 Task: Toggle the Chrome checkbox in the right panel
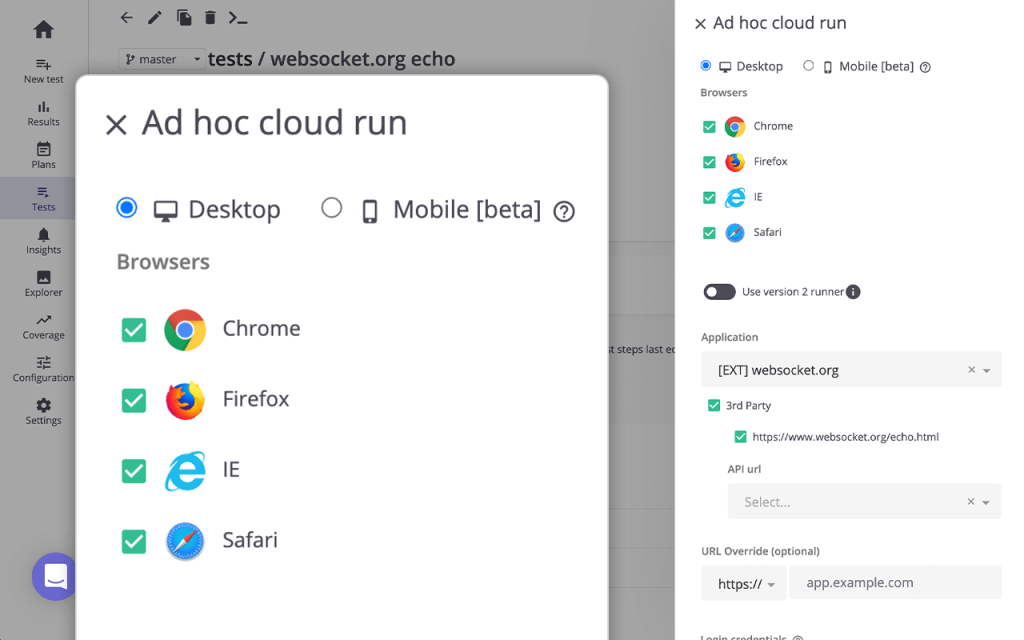(x=709, y=127)
